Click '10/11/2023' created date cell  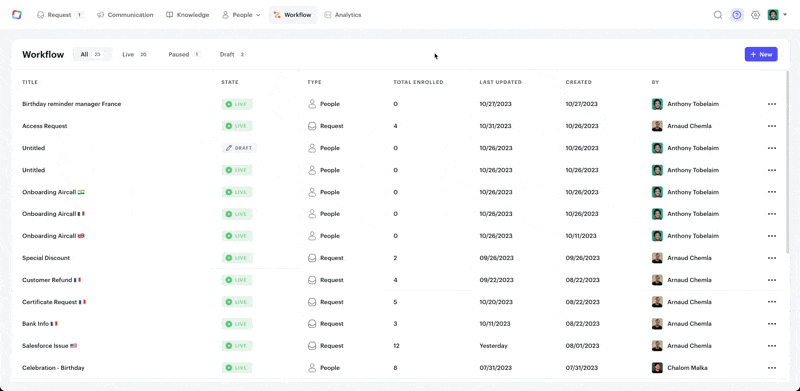coord(581,236)
